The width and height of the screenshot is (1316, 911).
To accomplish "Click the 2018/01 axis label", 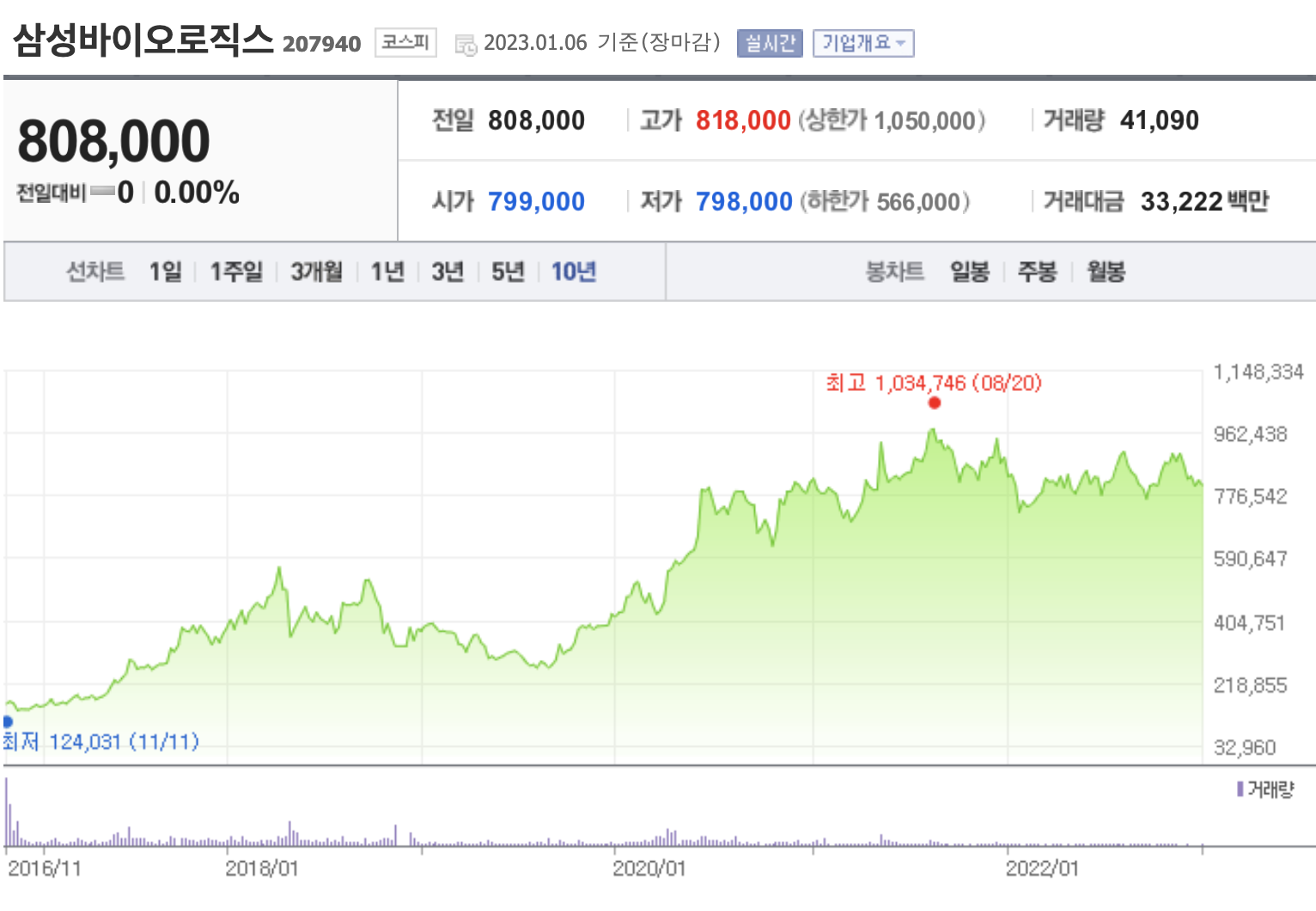I will (262, 868).
